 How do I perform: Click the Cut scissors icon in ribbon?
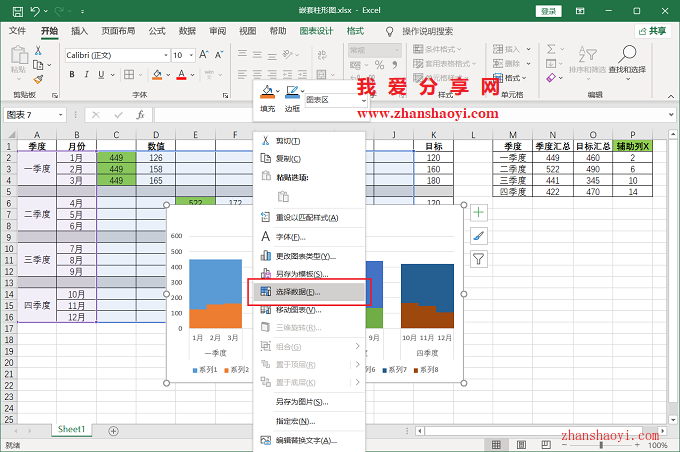pyautogui.click(x=38, y=51)
